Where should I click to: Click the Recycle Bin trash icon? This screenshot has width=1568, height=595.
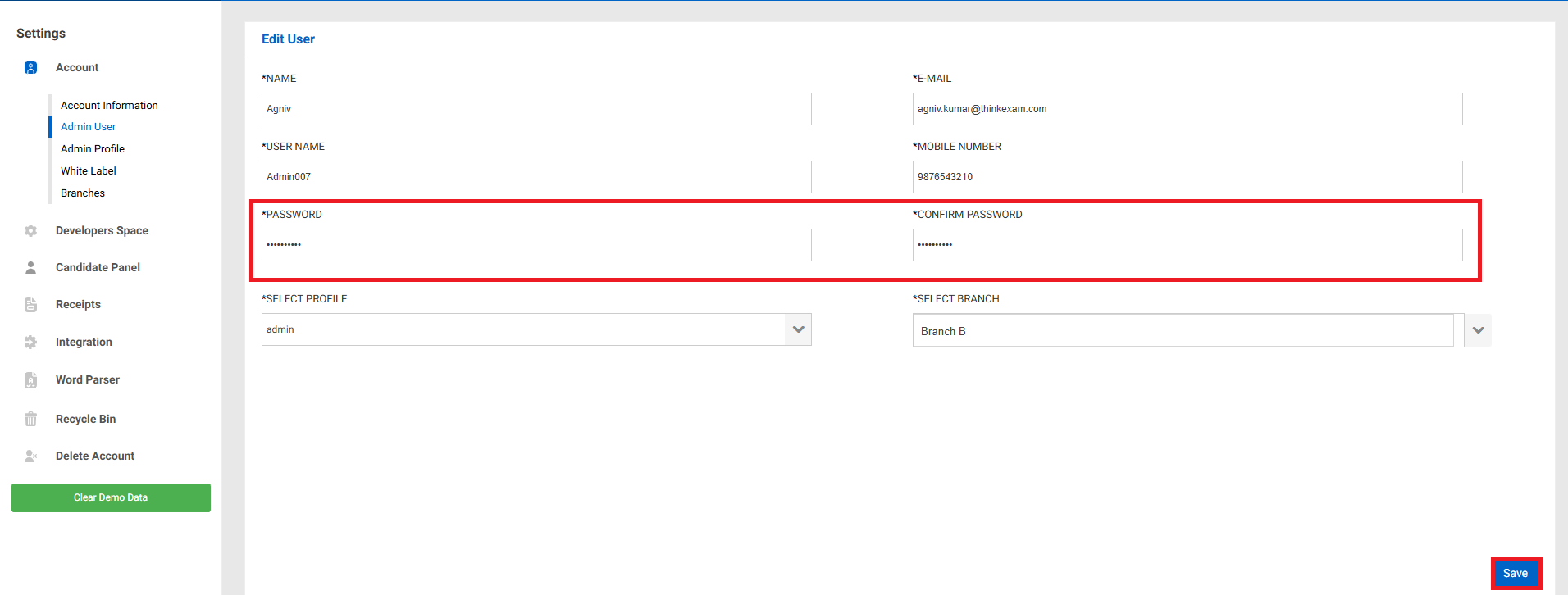(30, 419)
